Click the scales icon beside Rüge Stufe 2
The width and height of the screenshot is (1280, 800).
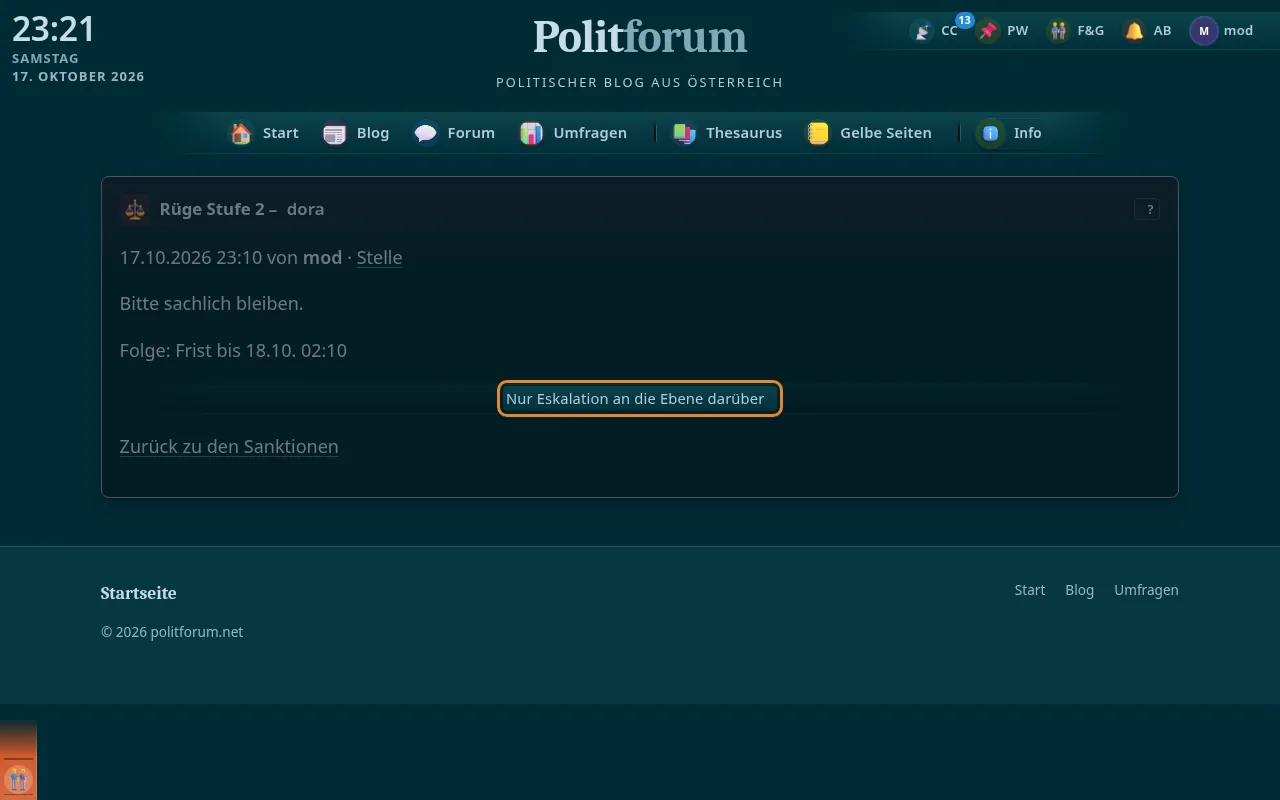point(135,209)
